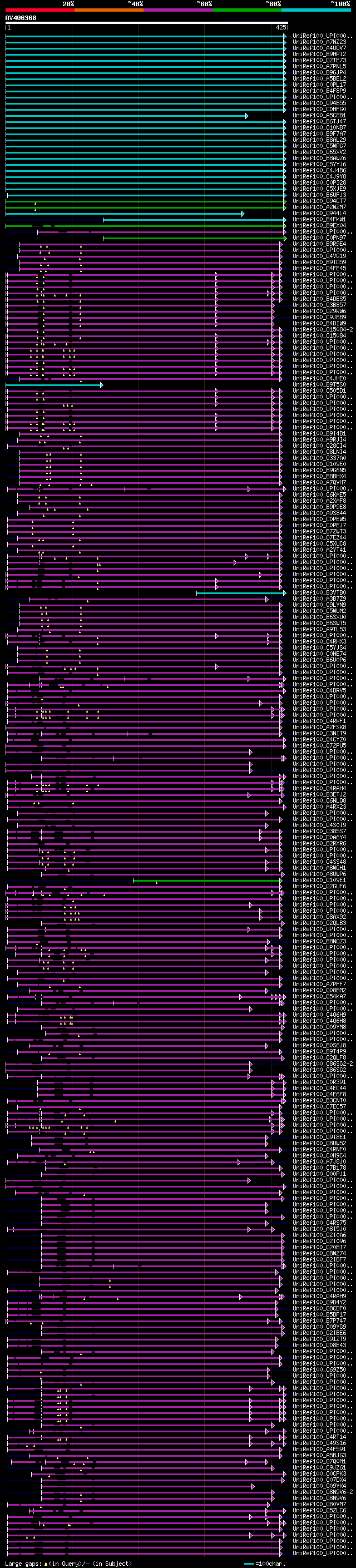This screenshot has width=356, height=1568.
Task: Open hit label UniRef100_B9R9E4
Action: [x=319, y=244]
